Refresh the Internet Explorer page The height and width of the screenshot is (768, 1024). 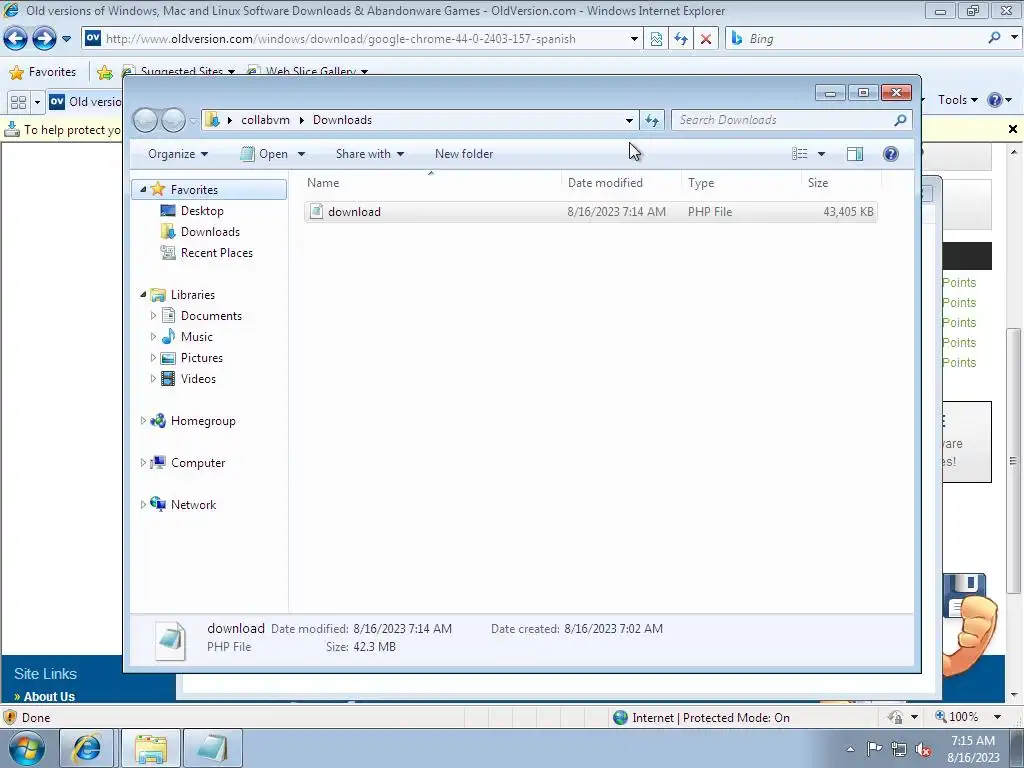pos(681,39)
